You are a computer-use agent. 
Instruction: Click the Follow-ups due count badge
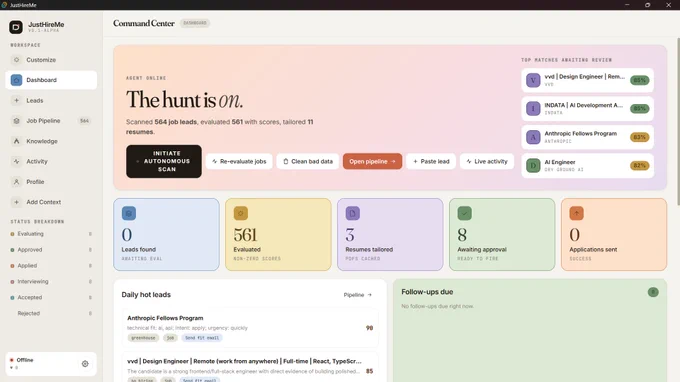pos(653,292)
